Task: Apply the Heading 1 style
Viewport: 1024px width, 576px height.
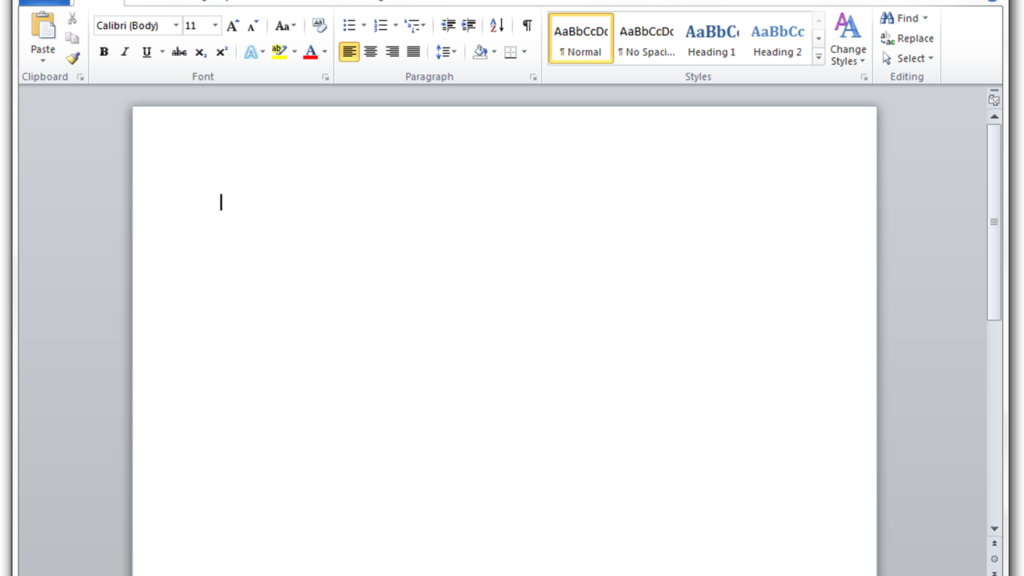Action: 711,40
